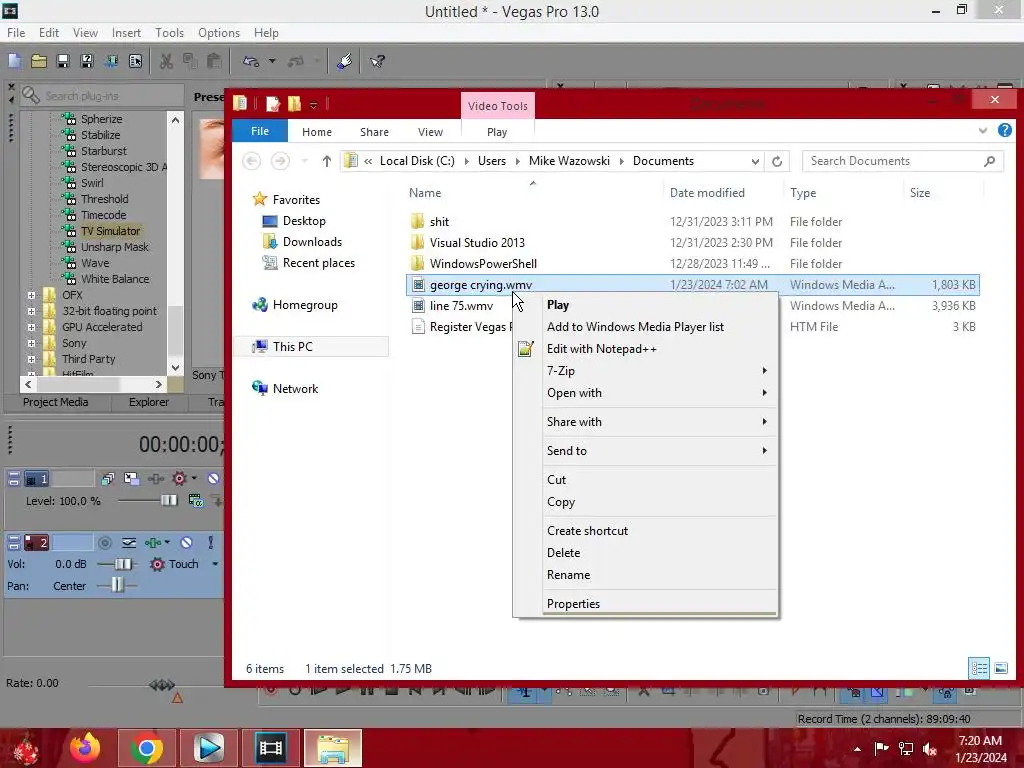Screen dimensions: 1024x768
Task: Open Recent places in Favorites
Action: pos(319,263)
